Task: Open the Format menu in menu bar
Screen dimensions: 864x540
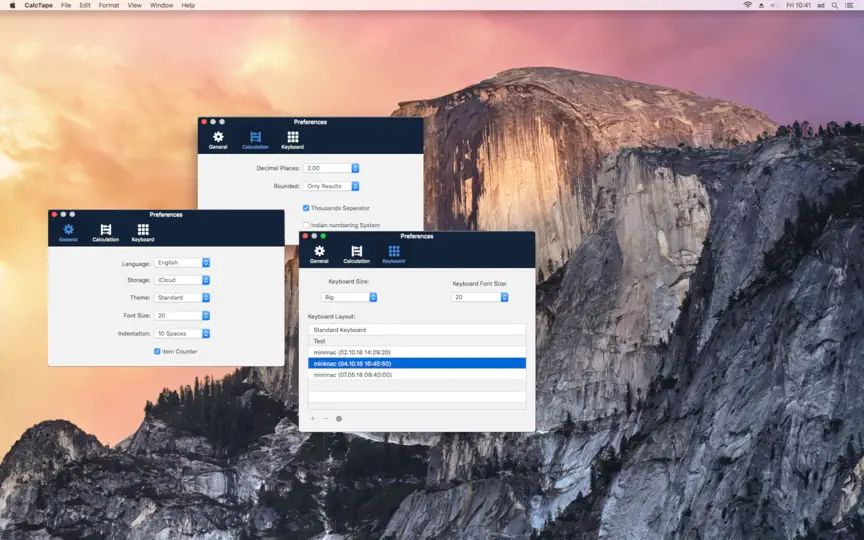Action: [x=109, y=5]
